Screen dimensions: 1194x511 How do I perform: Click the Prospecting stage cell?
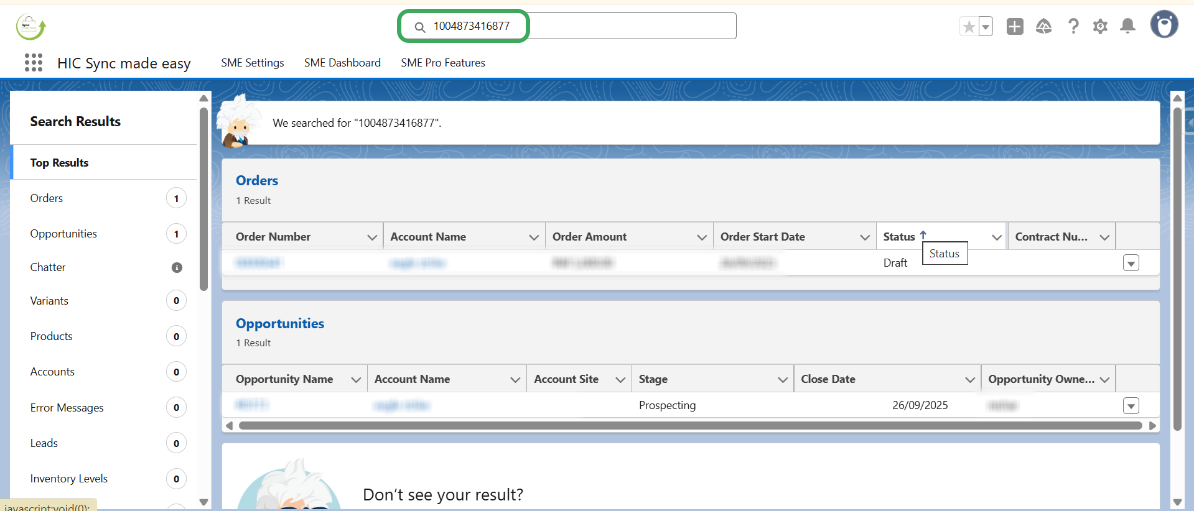pos(667,405)
